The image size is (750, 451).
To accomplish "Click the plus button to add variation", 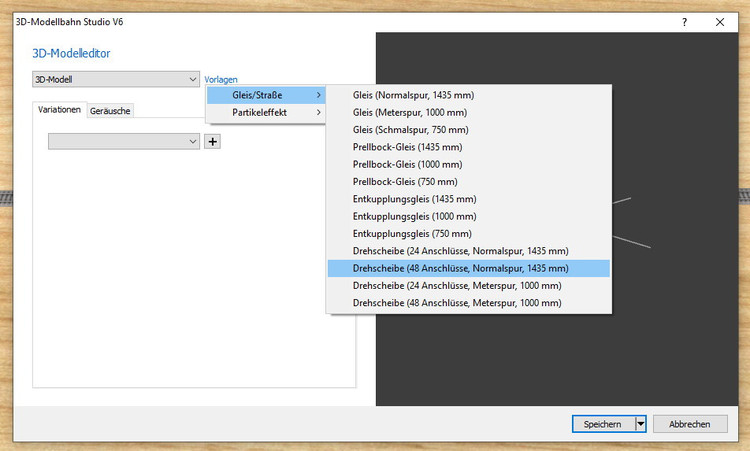I will pos(212,142).
